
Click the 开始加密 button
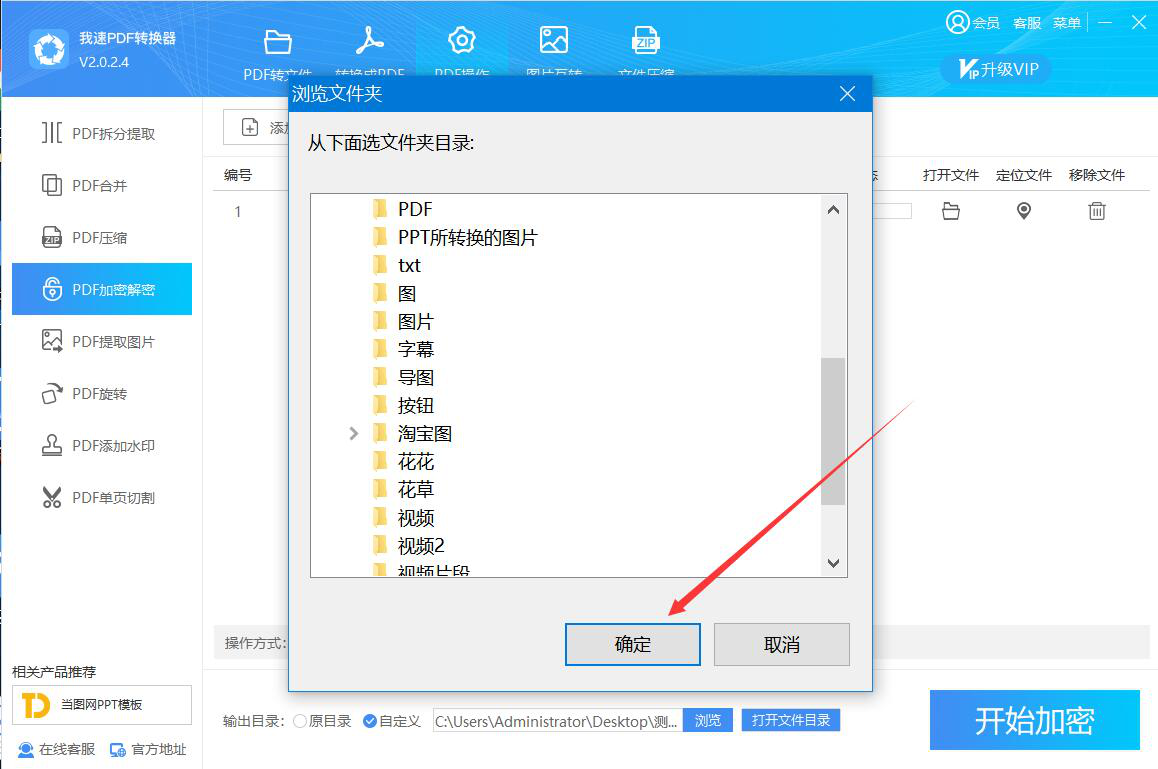click(x=1035, y=720)
